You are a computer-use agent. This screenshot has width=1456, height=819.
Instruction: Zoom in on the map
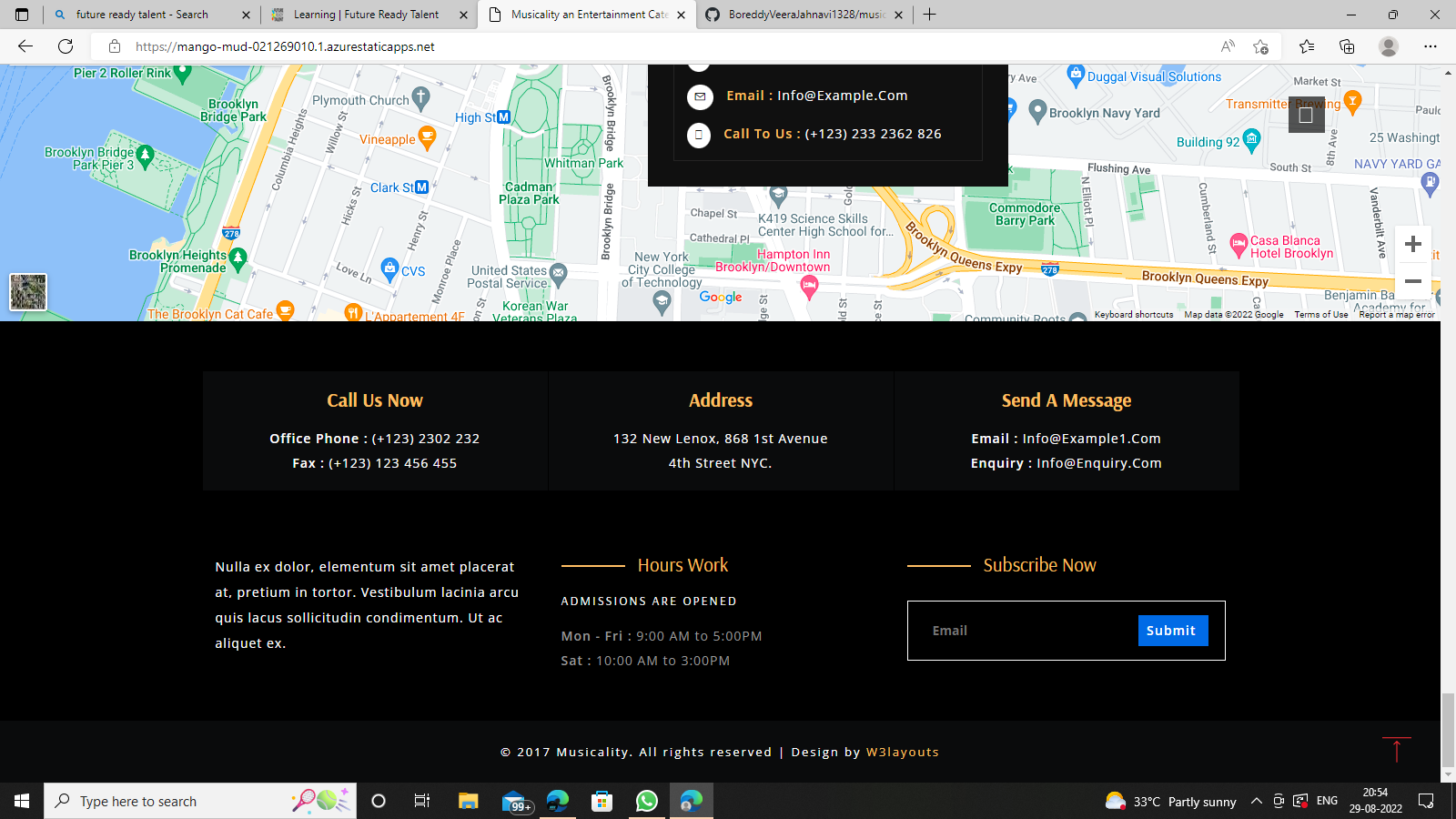click(x=1412, y=243)
